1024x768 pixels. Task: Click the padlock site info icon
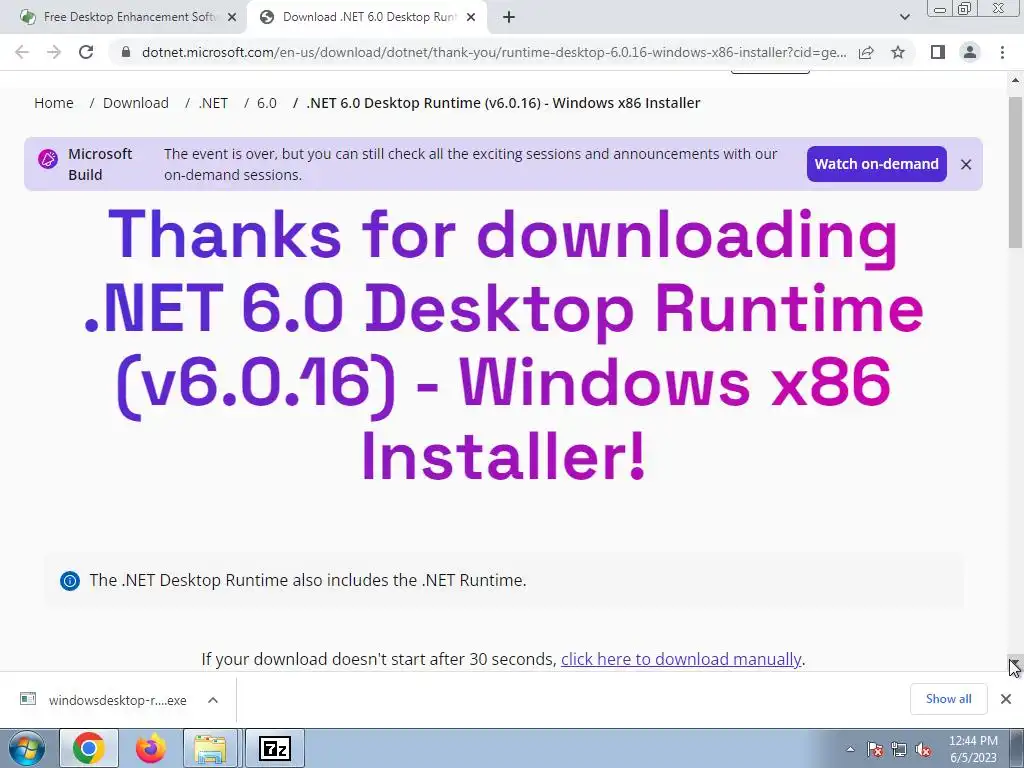click(126, 52)
